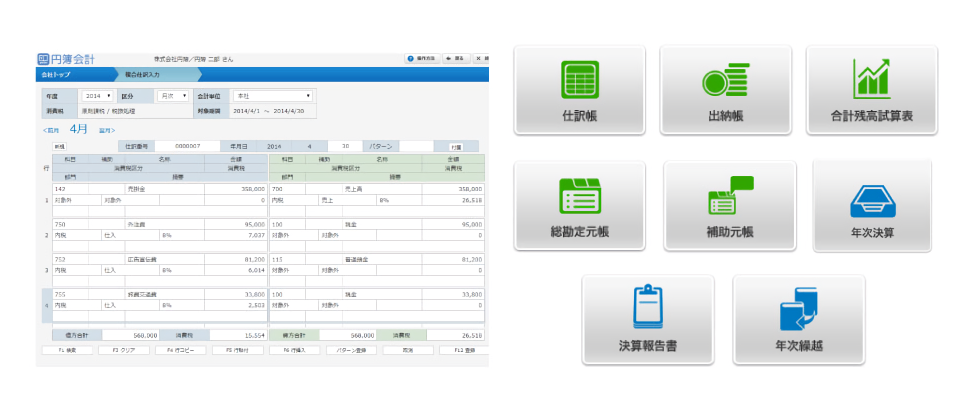This screenshot has width=970, height=397.
Task: Open the 決算報告書 financial report tile
Action: click(648, 320)
